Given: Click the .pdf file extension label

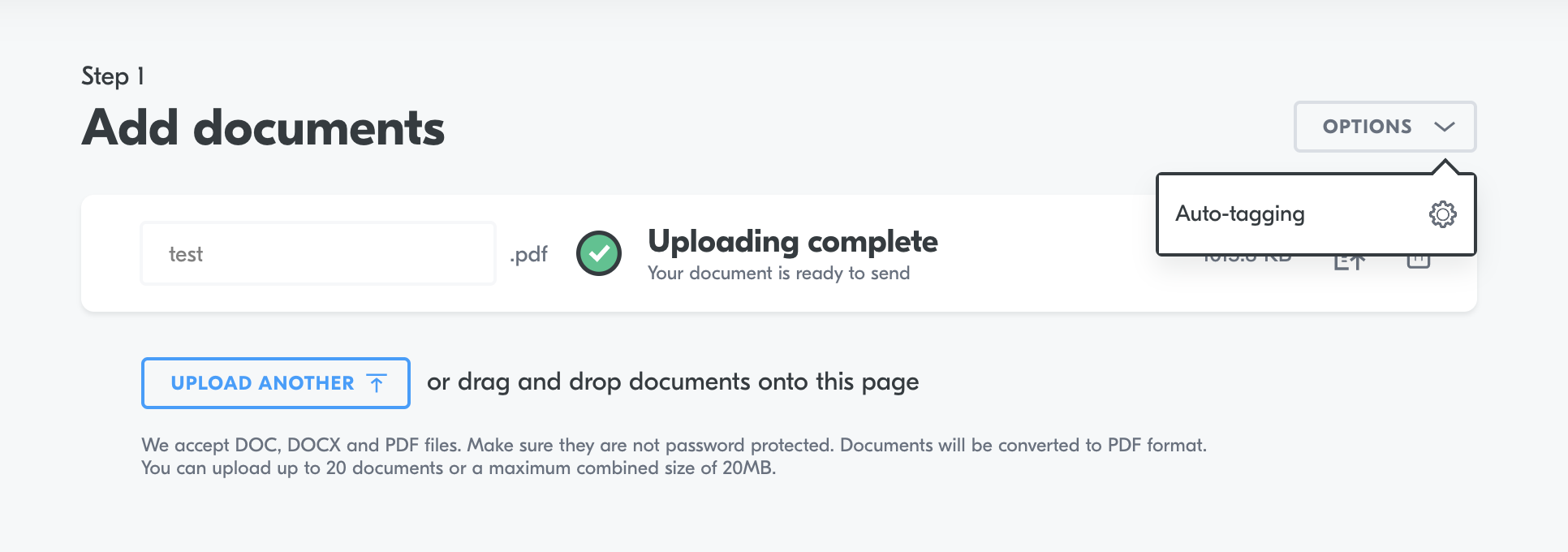Looking at the screenshot, I should tap(528, 254).
